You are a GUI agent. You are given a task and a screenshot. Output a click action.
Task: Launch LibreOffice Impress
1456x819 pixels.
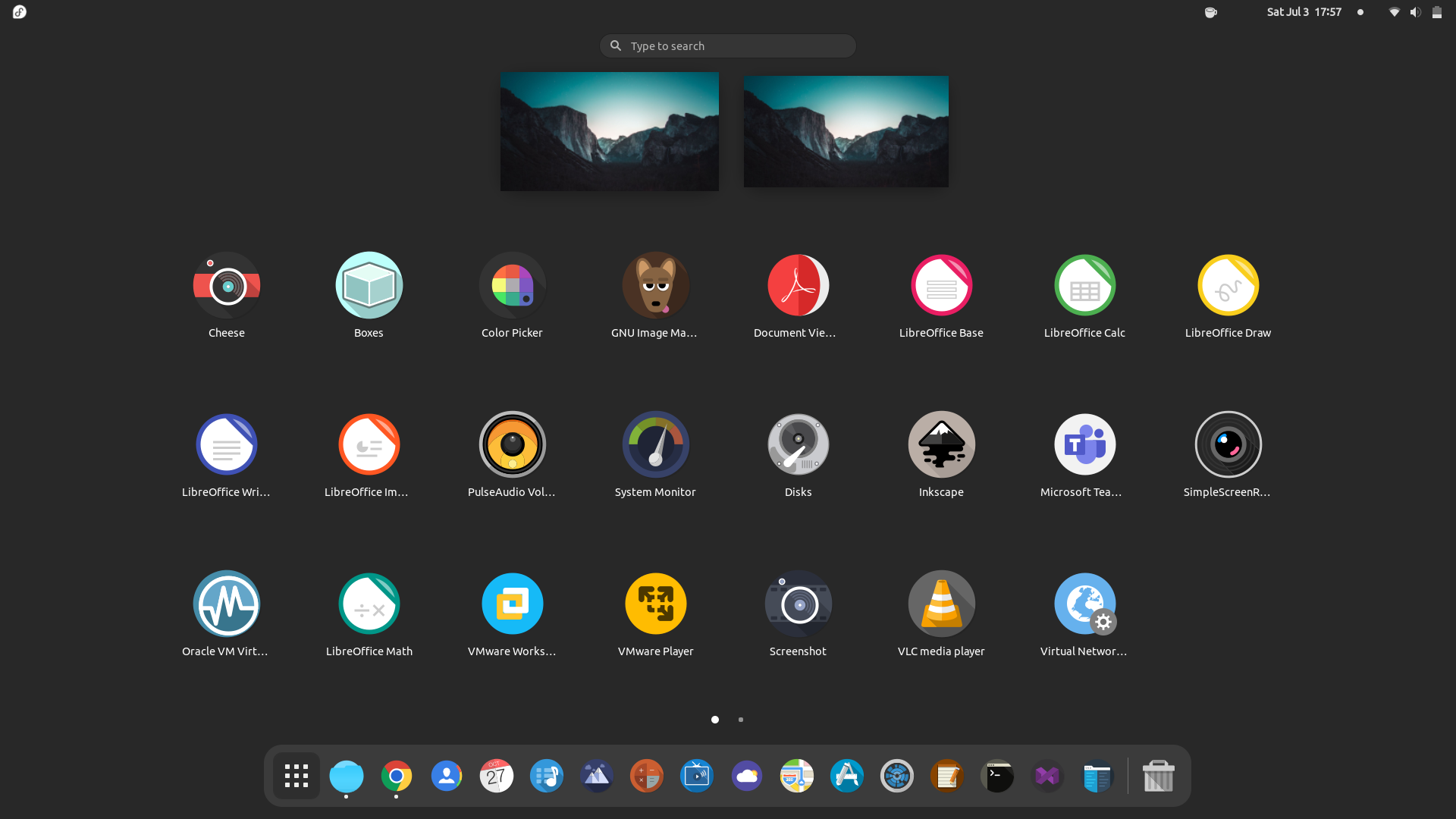tap(369, 445)
